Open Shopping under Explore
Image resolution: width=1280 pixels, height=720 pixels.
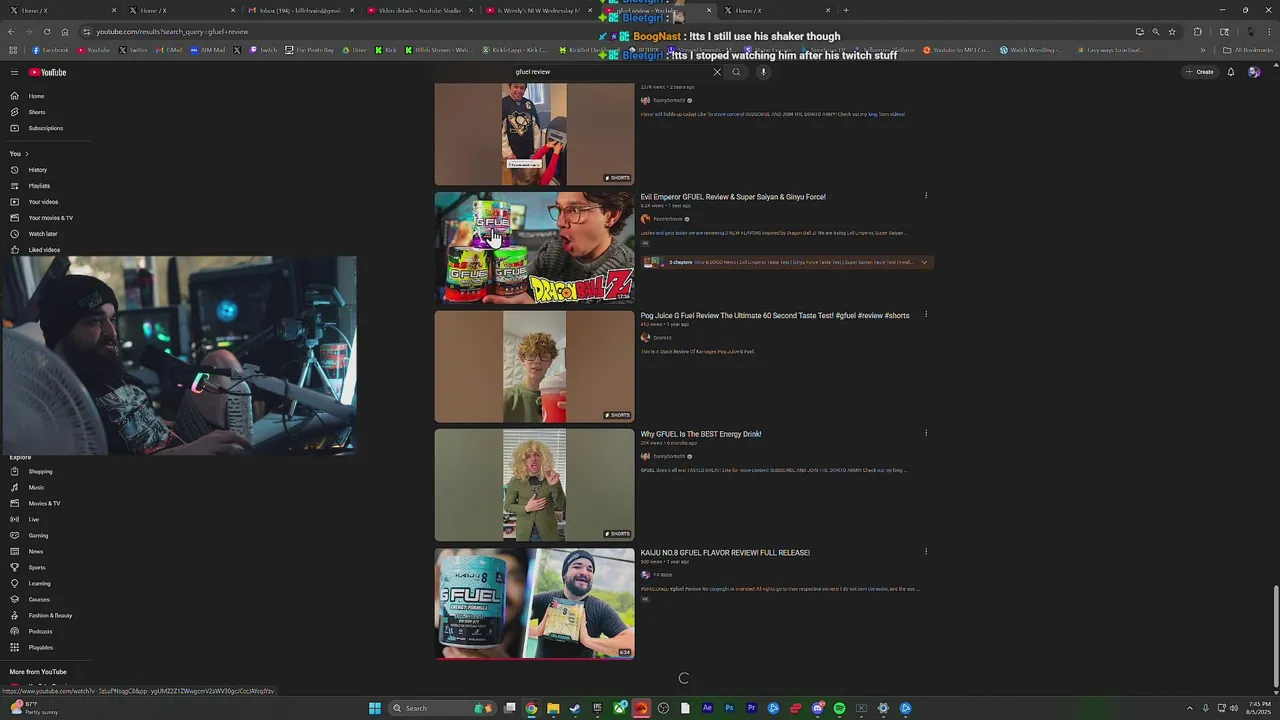coord(40,471)
